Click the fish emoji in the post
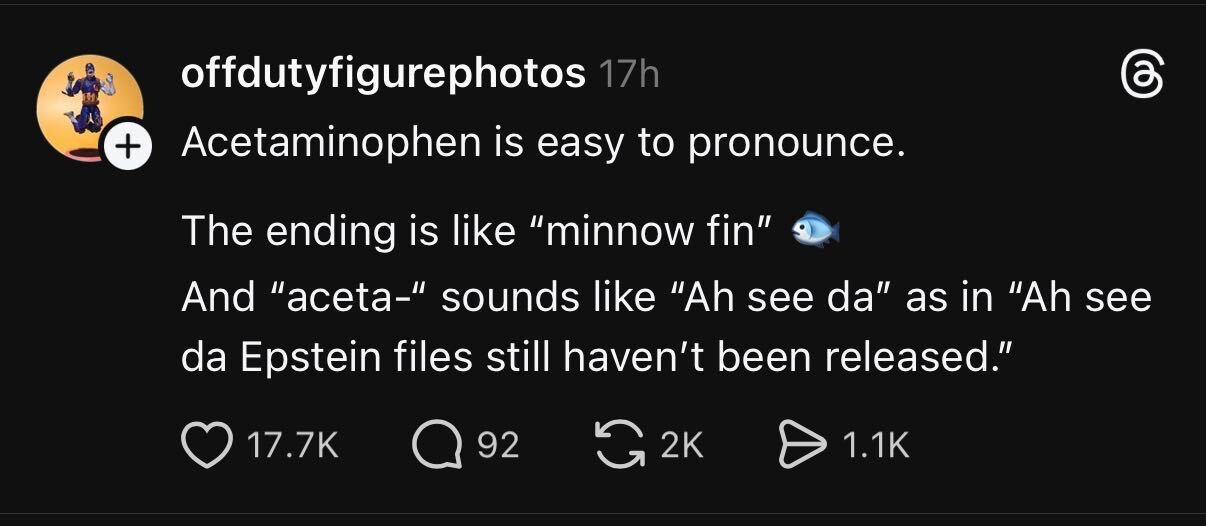The image size is (1206, 526). point(815,231)
